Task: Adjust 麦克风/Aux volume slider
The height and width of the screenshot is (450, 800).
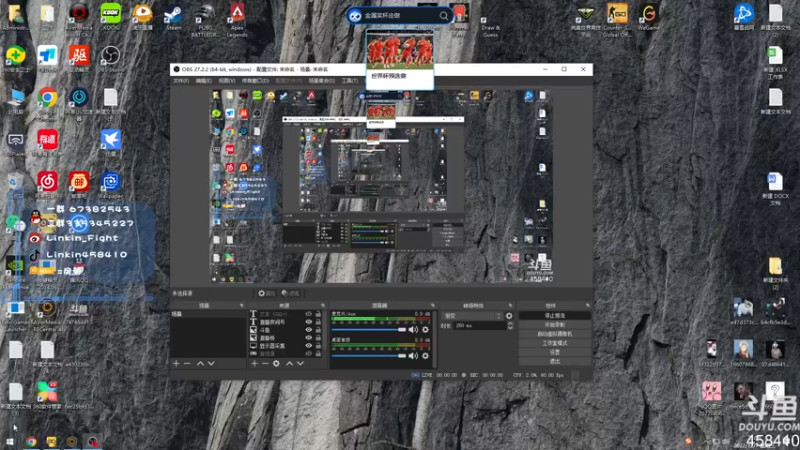Action: pyautogui.click(x=368, y=330)
